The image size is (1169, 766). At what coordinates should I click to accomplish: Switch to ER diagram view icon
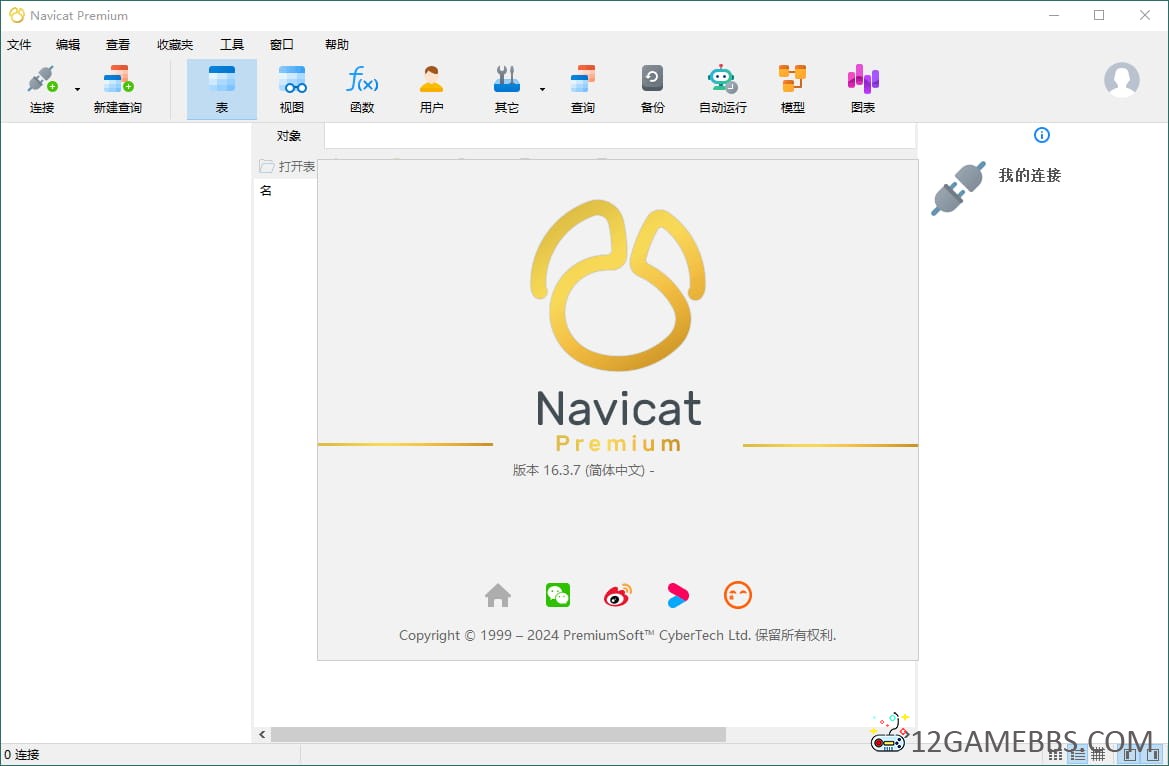1098,755
